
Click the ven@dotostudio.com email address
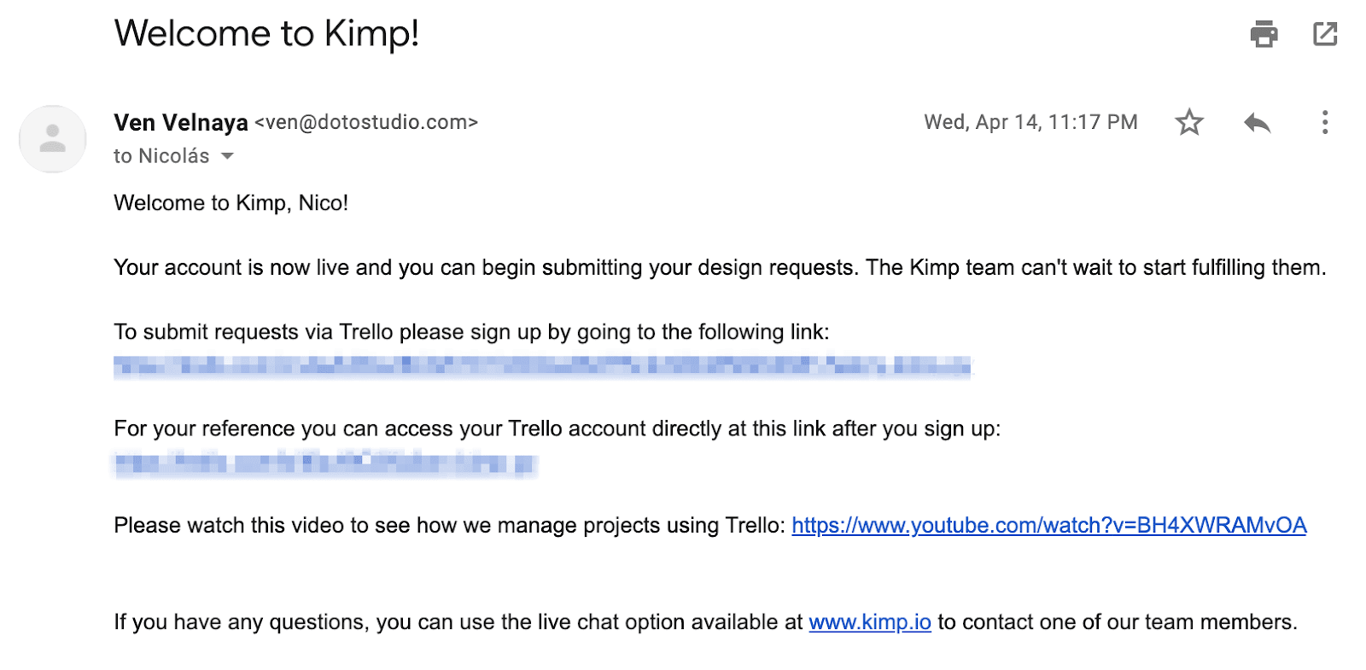tap(366, 122)
